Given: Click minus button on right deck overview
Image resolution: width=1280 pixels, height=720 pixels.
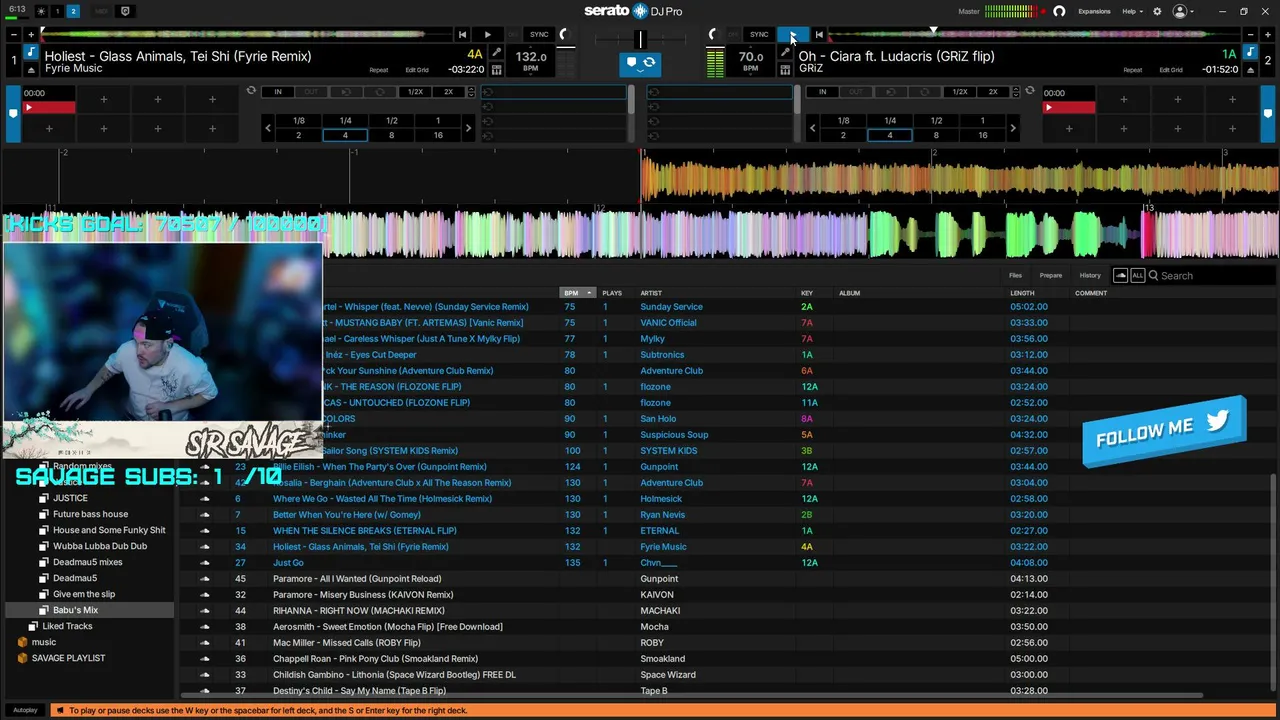Looking at the screenshot, I should pyautogui.click(x=1250, y=35).
